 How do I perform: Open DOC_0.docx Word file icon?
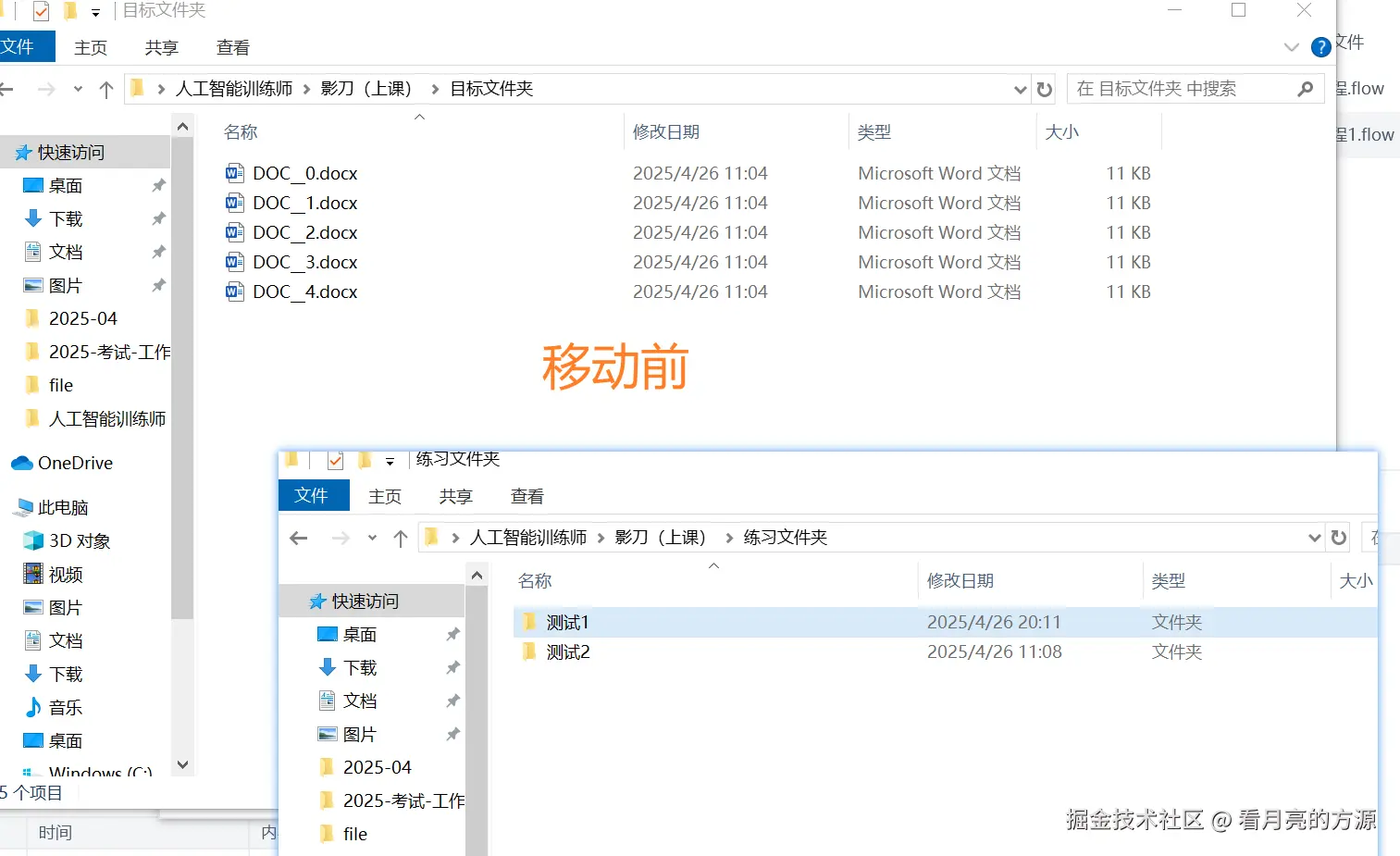coord(235,173)
